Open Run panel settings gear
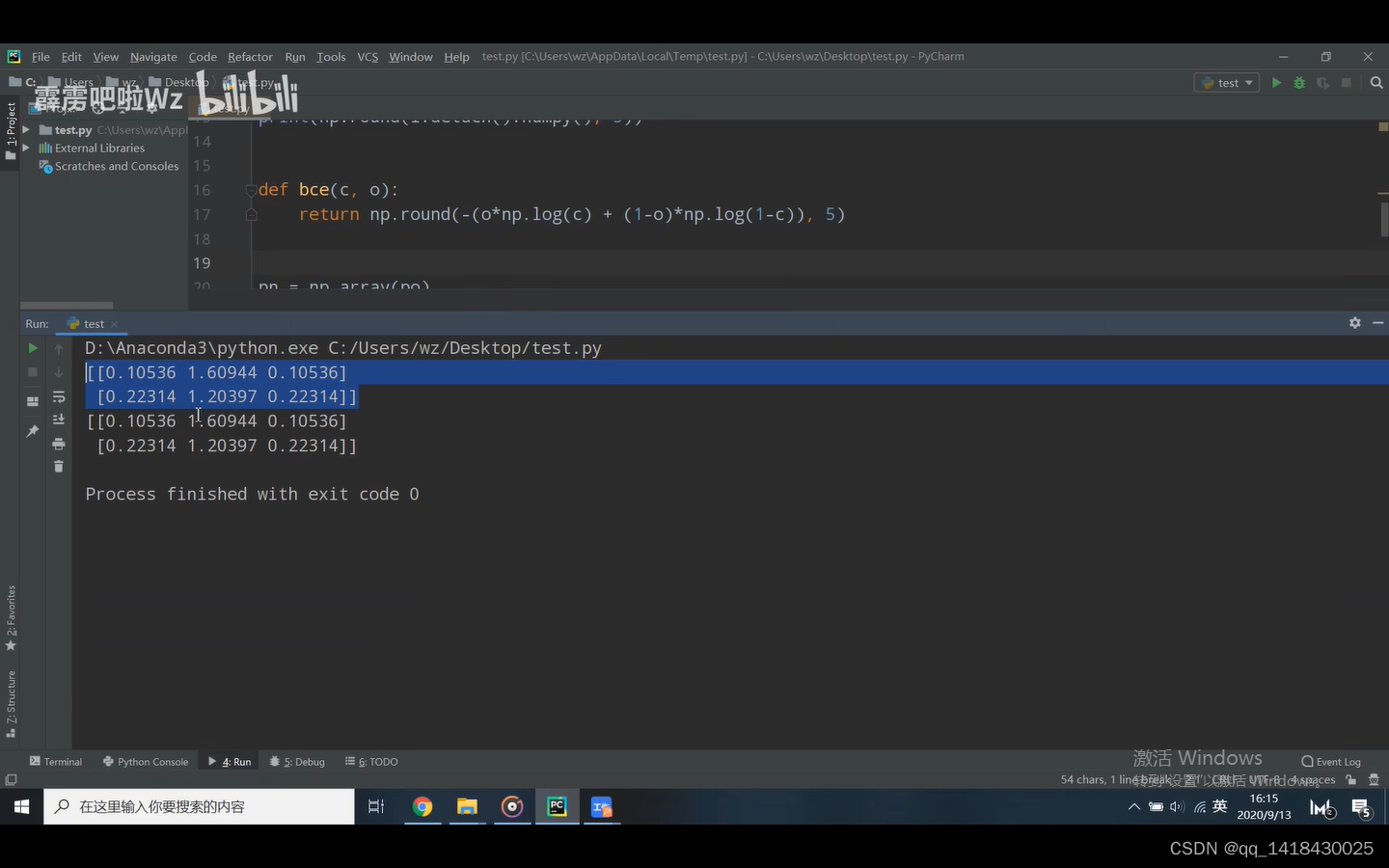 1355,323
